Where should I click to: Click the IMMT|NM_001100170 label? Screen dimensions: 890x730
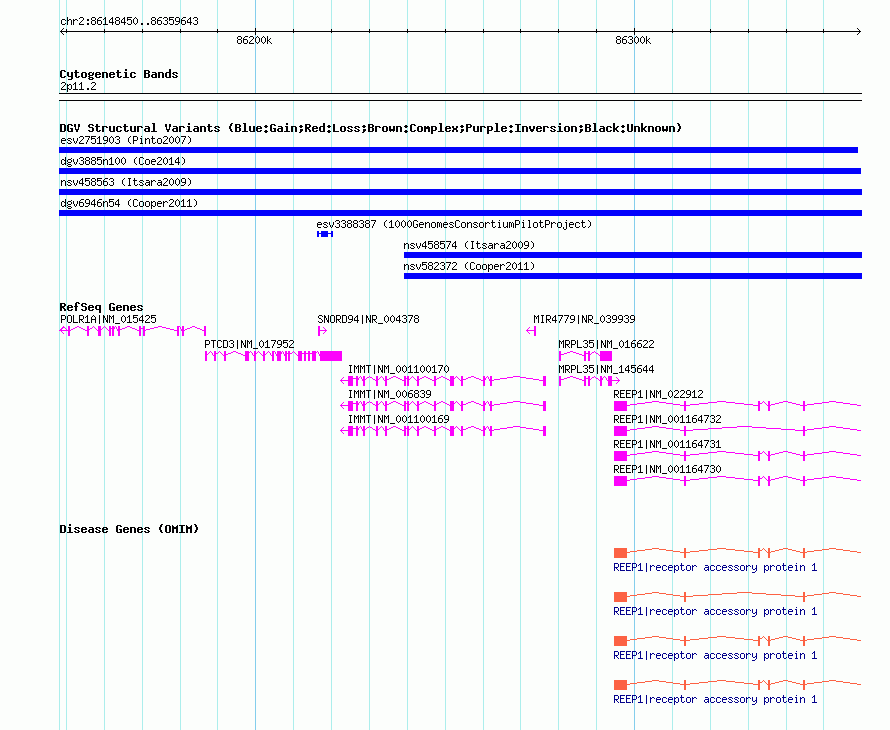398,370
